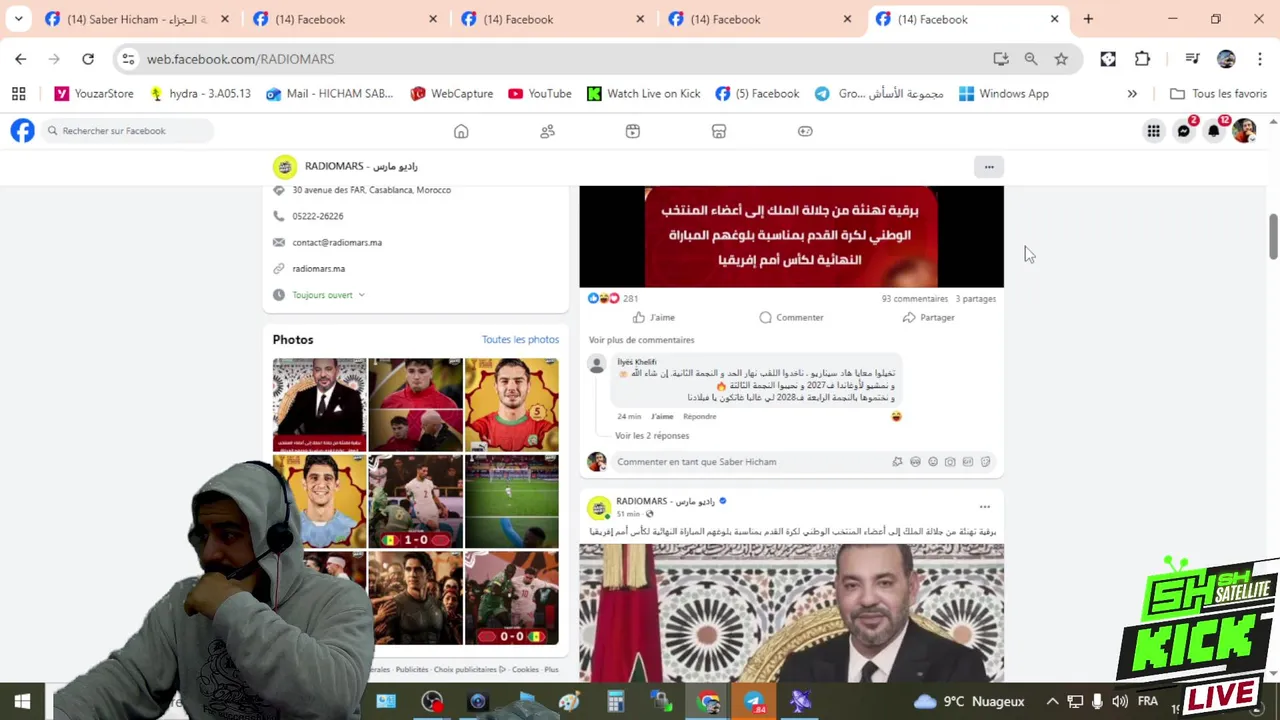Open the number 5 jersey player photo

click(x=511, y=405)
